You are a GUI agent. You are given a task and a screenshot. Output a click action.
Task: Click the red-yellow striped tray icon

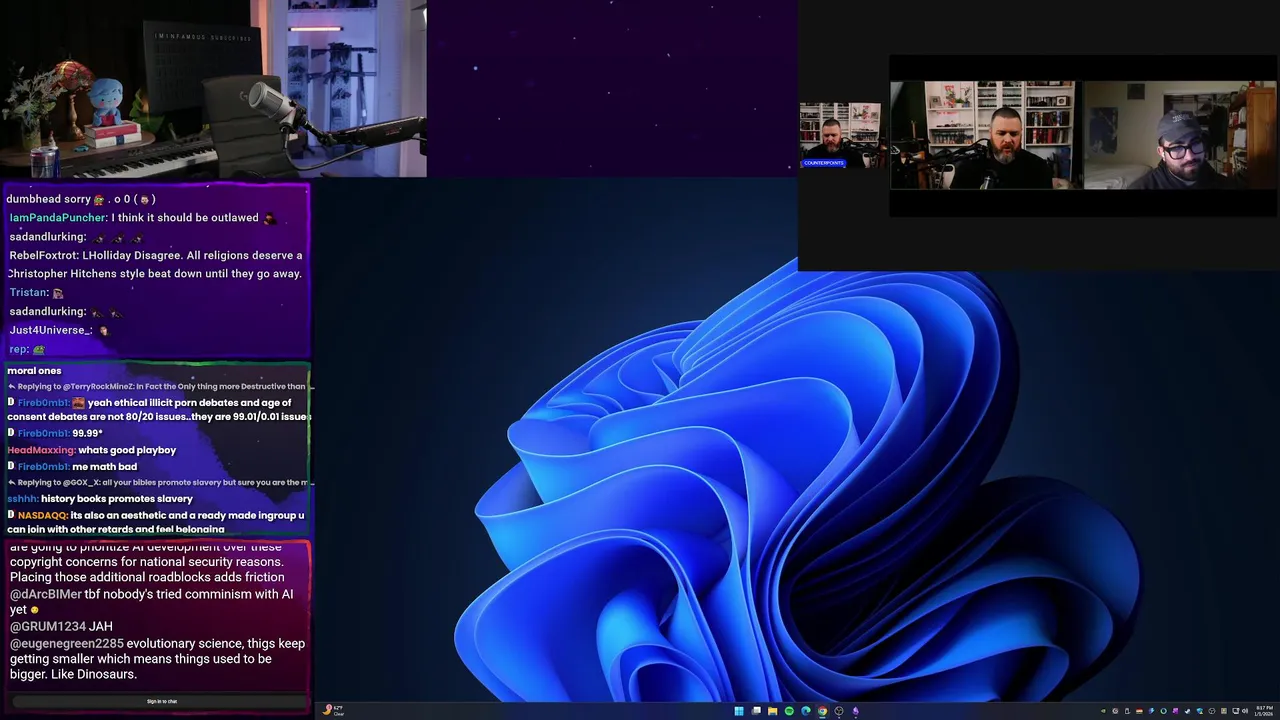tap(1139, 711)
